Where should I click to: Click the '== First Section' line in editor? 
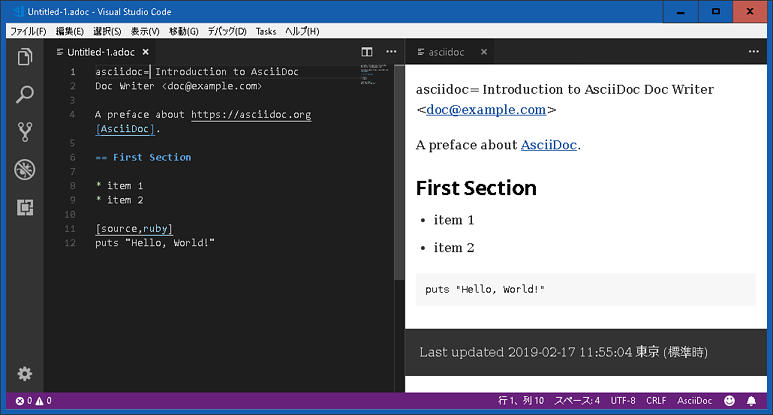[x=143, y=157]
